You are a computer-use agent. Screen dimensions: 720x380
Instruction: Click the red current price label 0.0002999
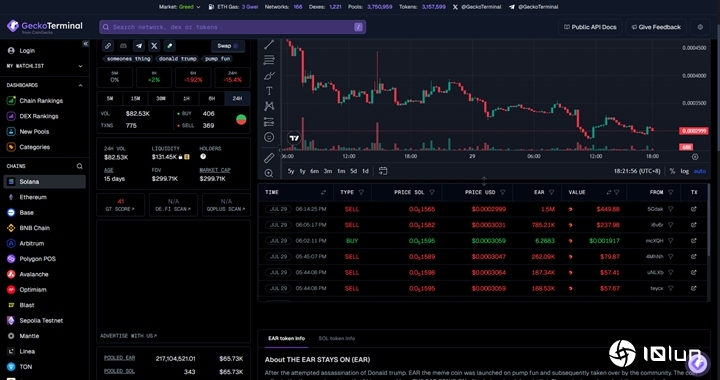(x=693, y=131)
